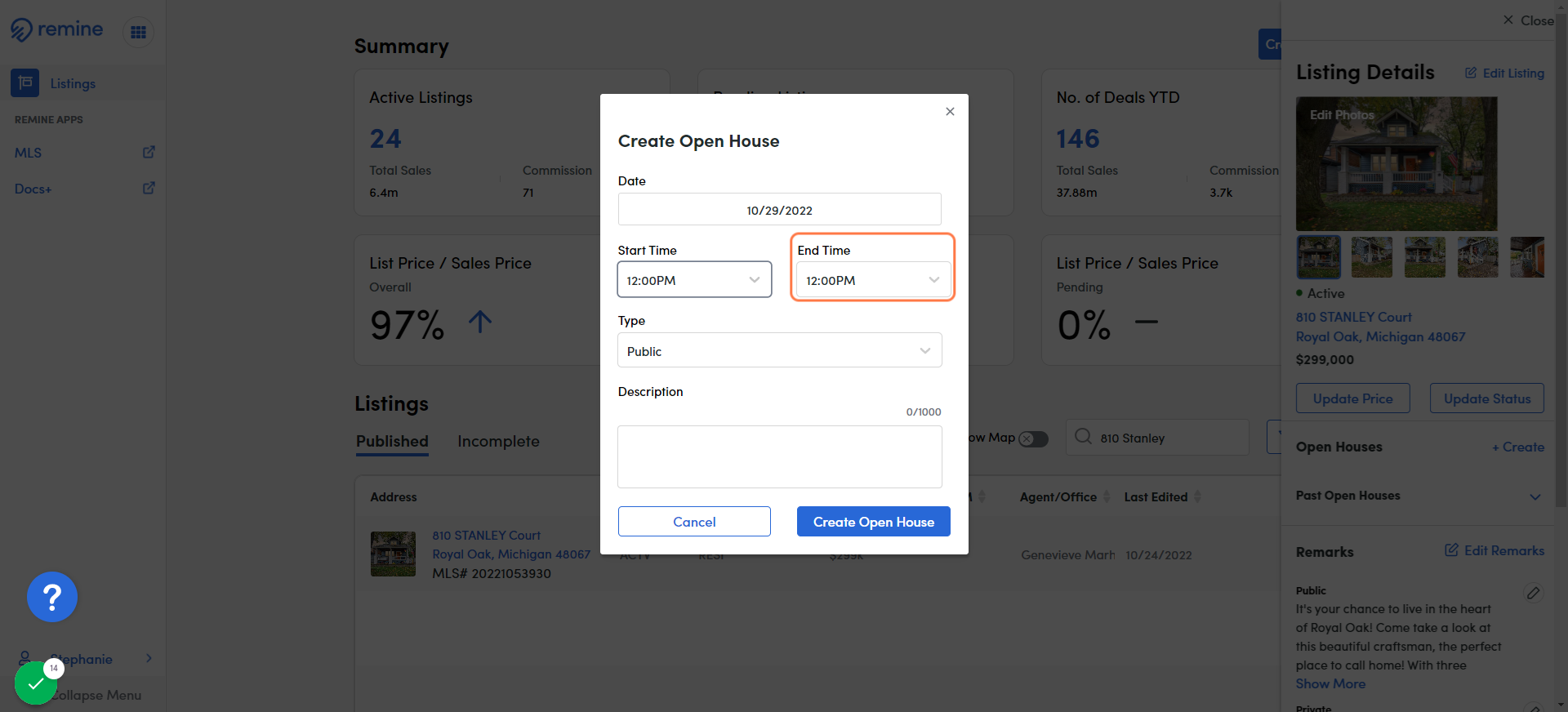
Task: Open the Type dropdown showing Public
Action: click(780, 350)
